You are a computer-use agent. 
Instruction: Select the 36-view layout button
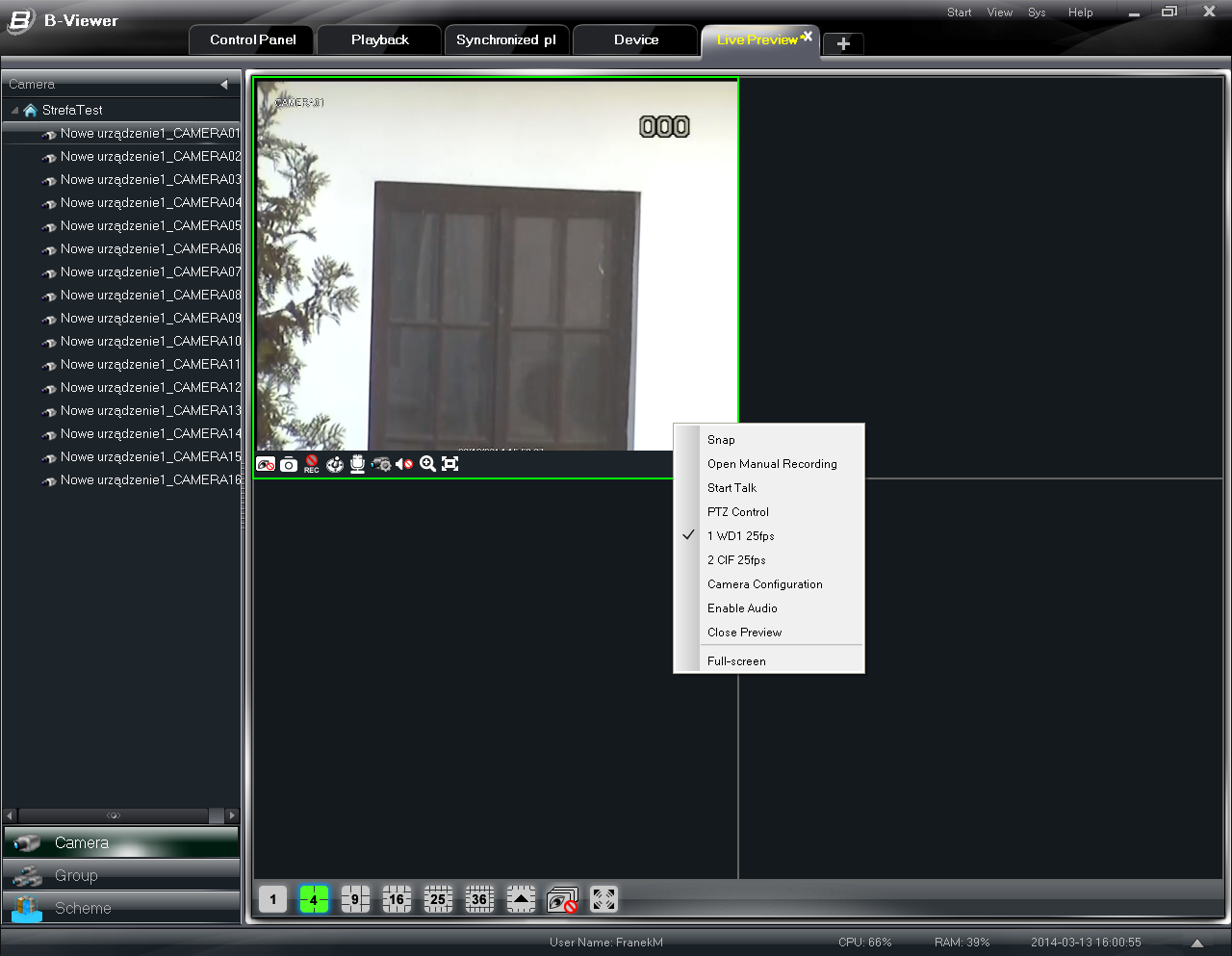[x=479, y=900]
